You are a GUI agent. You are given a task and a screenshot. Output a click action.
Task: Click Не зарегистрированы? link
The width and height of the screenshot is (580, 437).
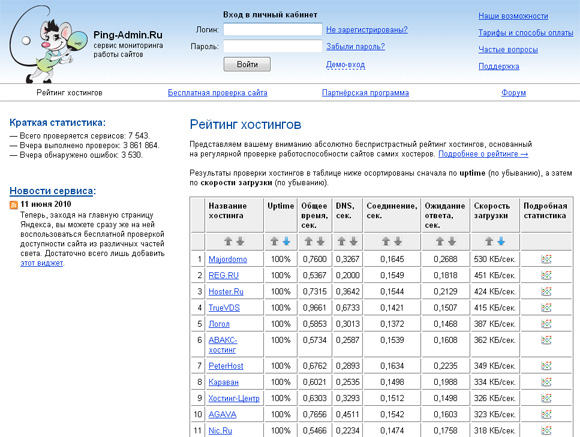click(x=367, y=30)
